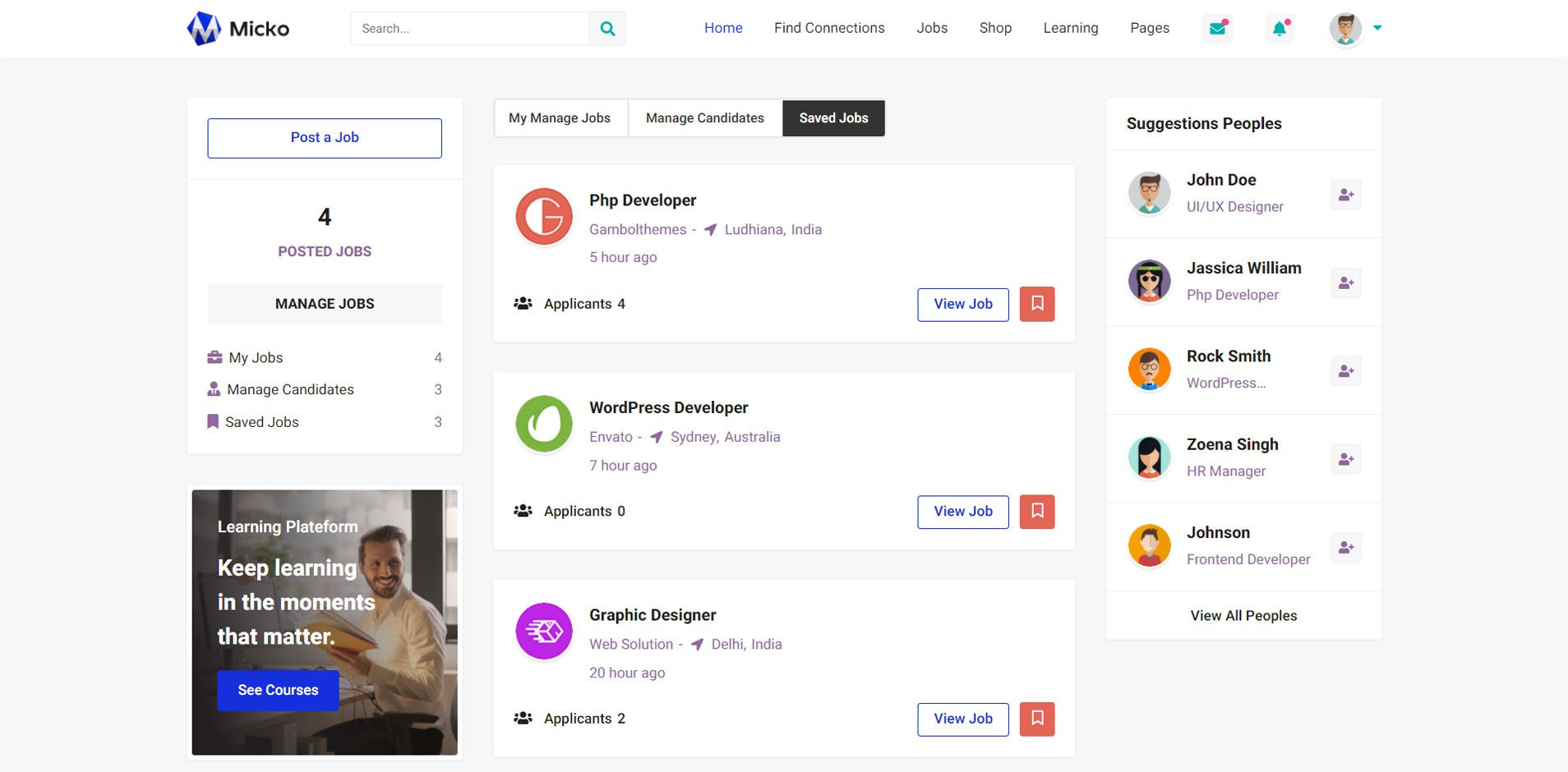Viewport: 1568px width, 772px height.
Task: Click add-user icon next to Johnson
Action: point(1345,548)
